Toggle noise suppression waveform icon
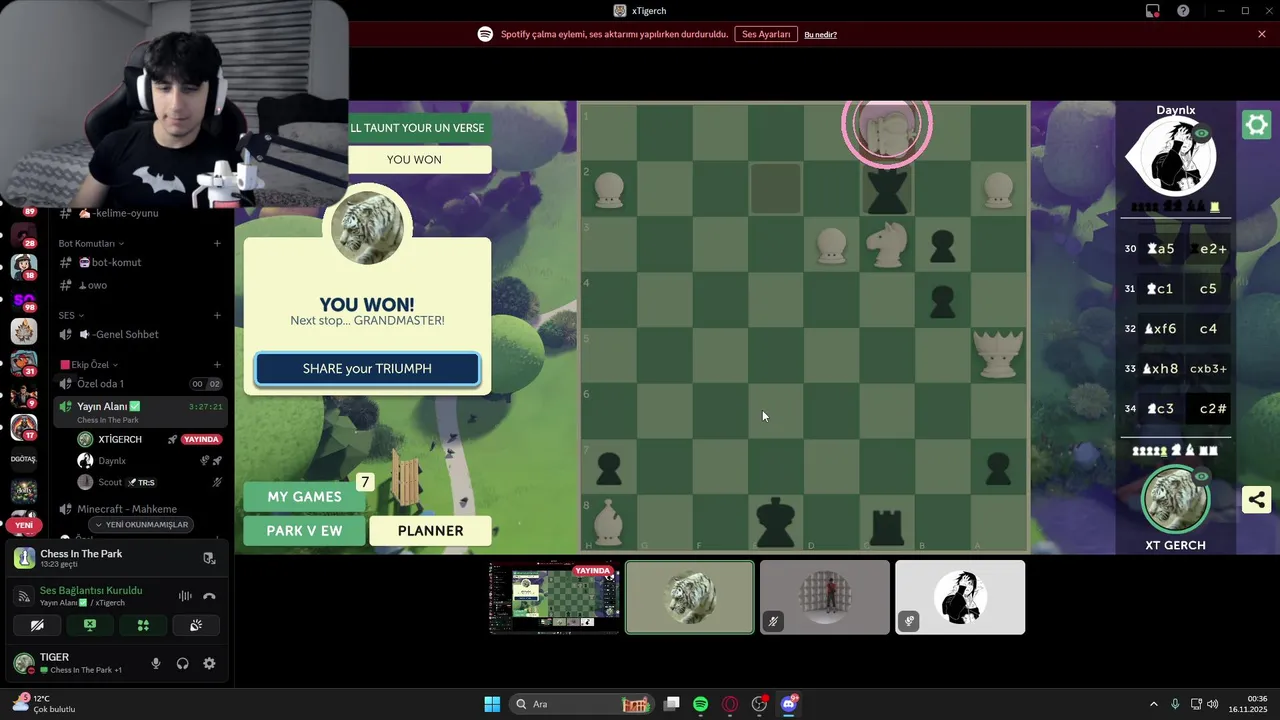Image resolution: width=1280 pixels, height=720 pixels. [185, 596]
